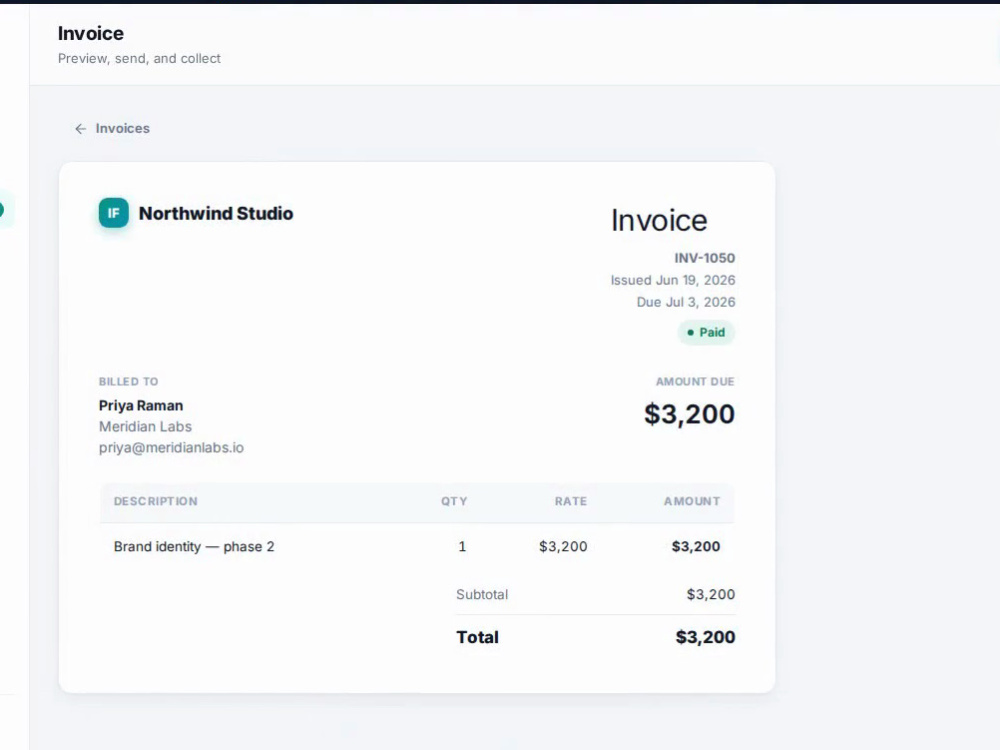1000x750 pixels.
Task: Click the Rate column header
Action: [x=571, y=501]
